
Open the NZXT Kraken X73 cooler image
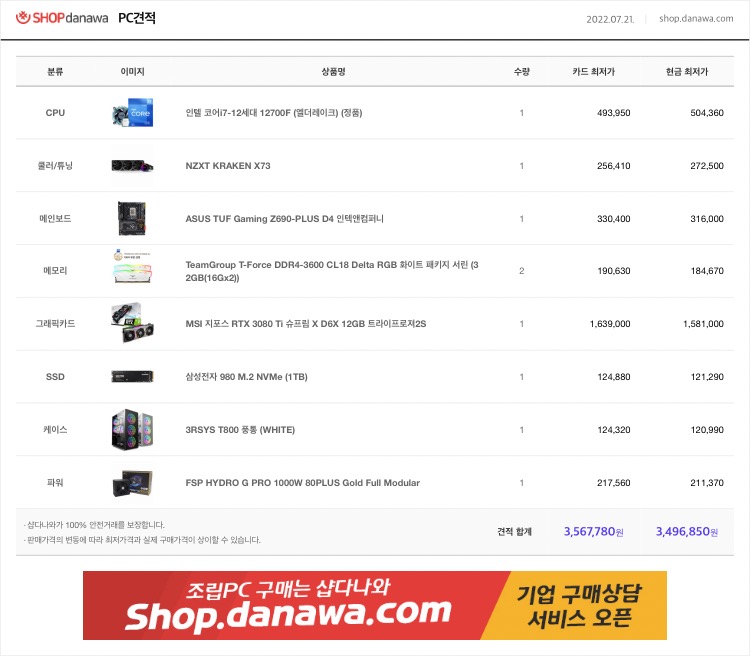pos(132,166)
